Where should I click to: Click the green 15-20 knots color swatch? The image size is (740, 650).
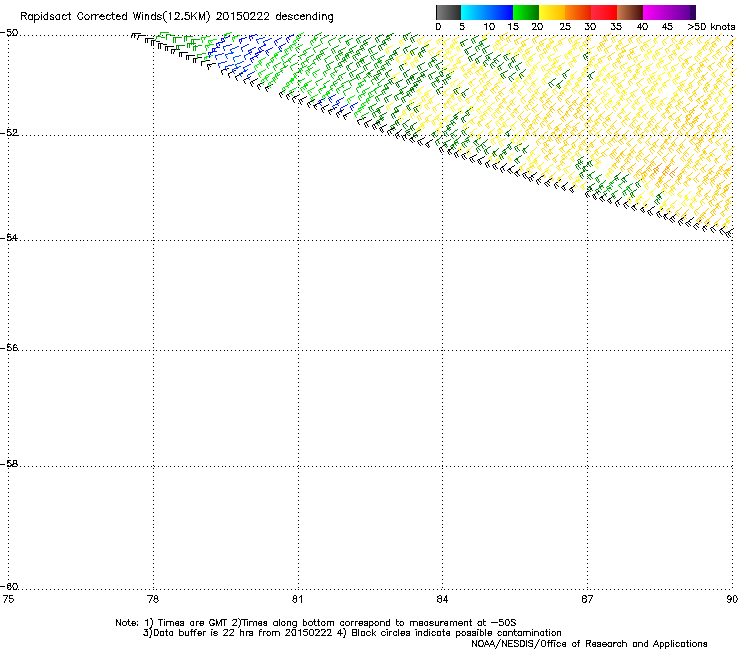point(526,12)
